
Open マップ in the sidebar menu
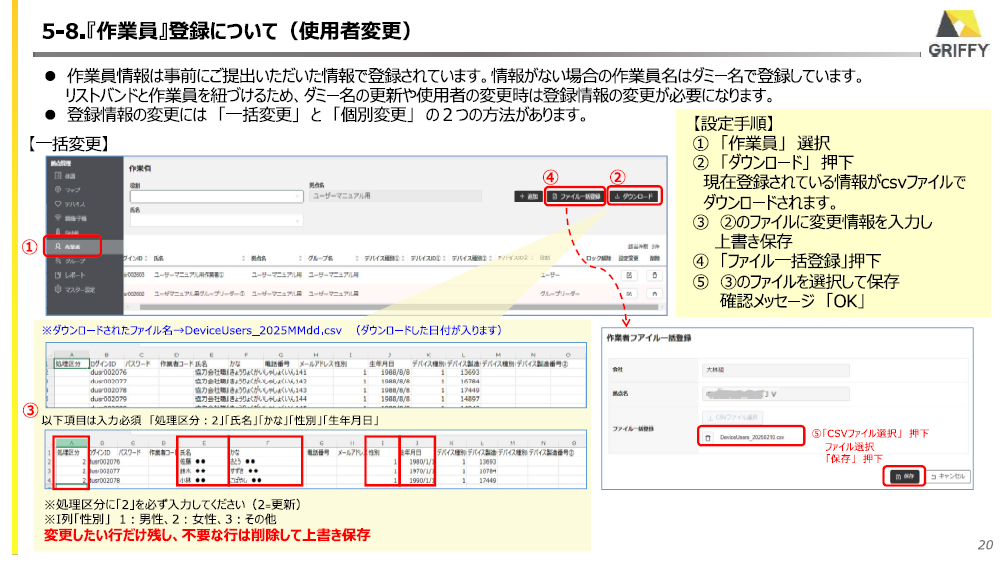pyautogui.click(x=72, y=190)
